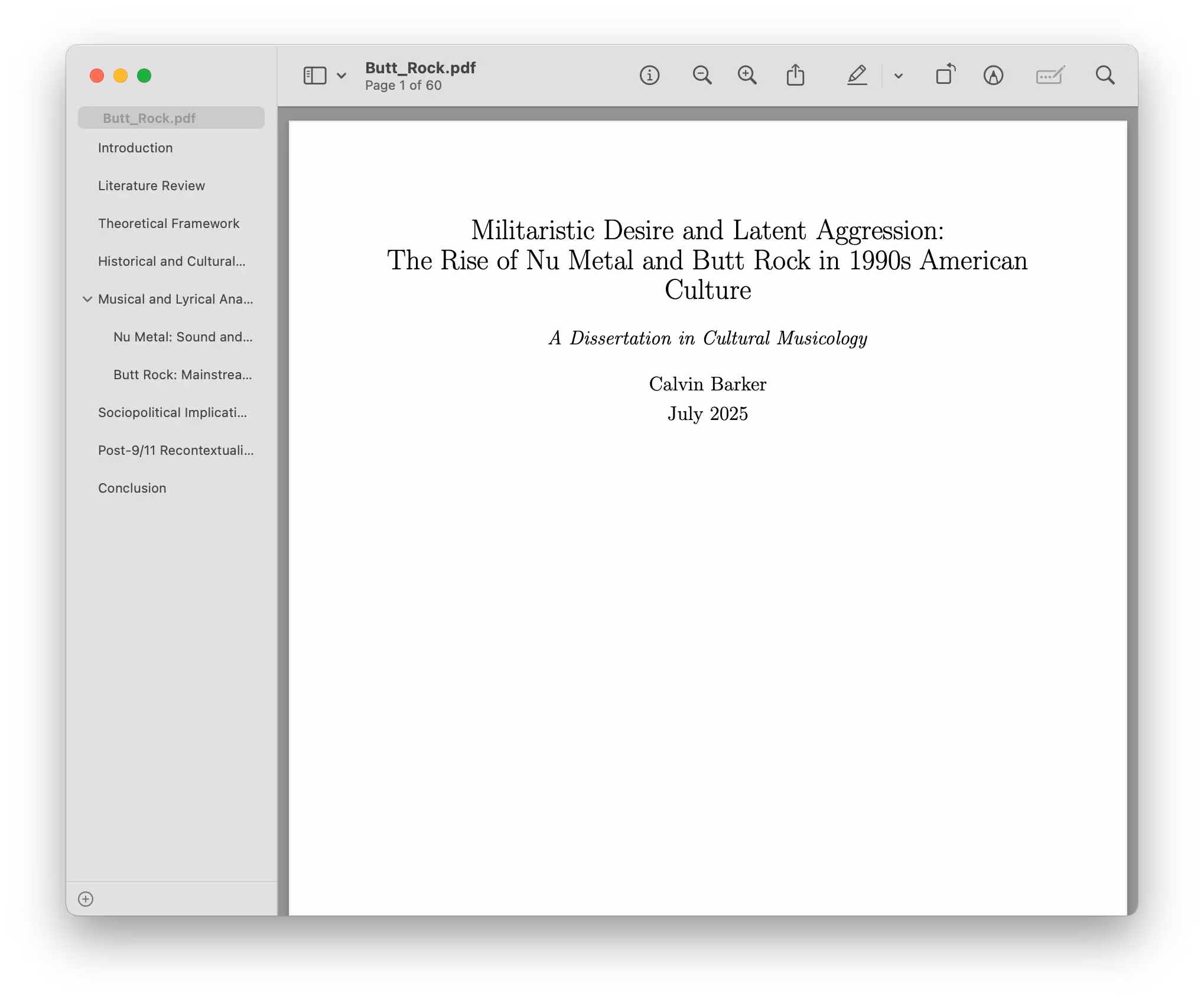Select the highlight tool

coord(857,76)
